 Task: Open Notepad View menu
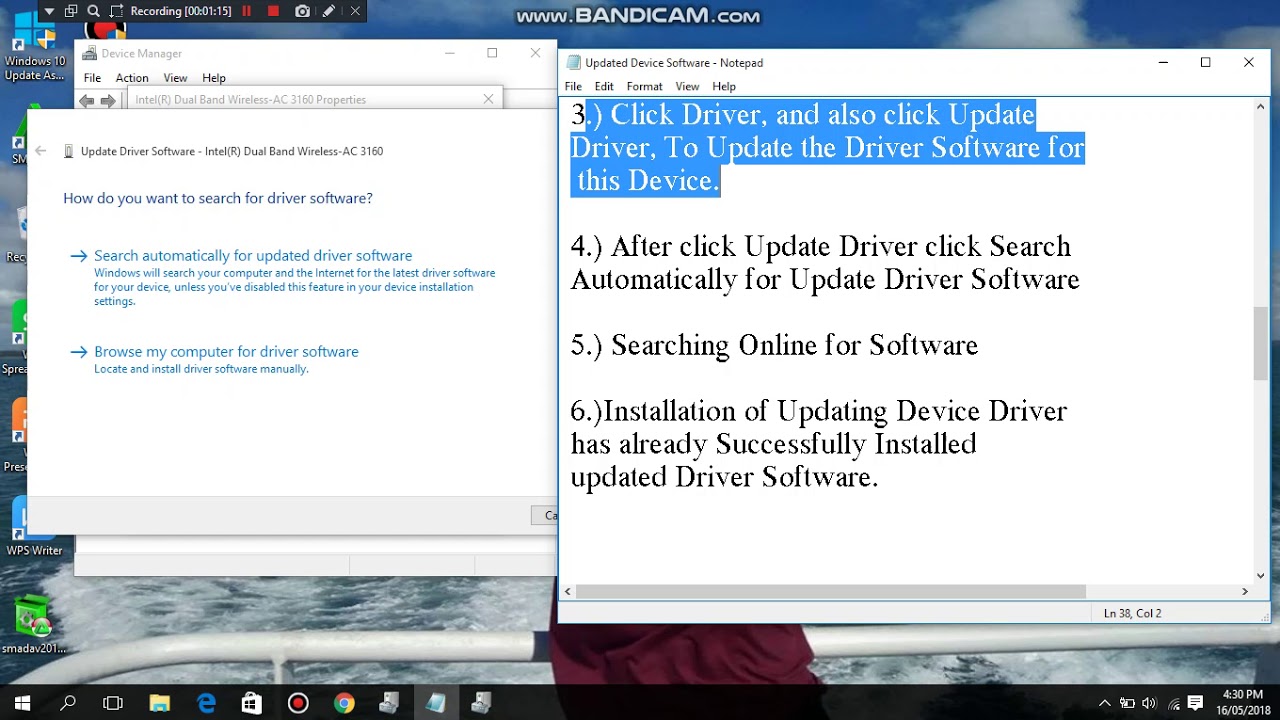687,87
